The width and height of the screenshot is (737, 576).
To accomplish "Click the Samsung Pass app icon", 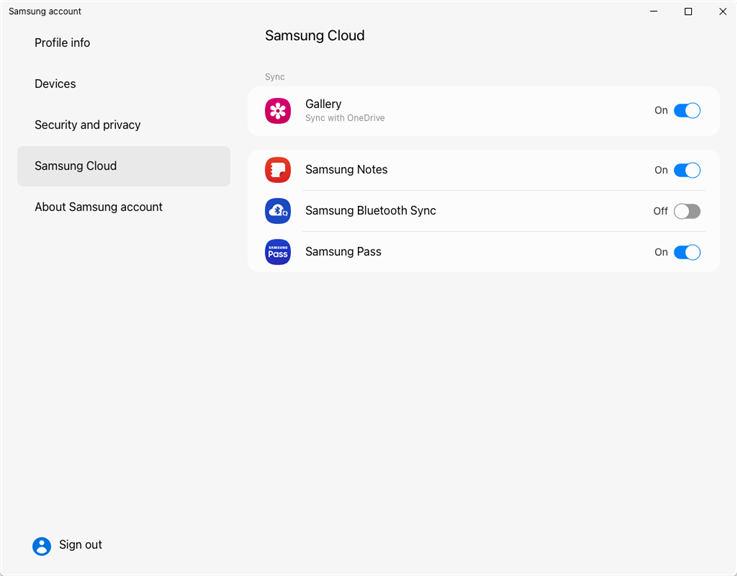I will point(278,252).
